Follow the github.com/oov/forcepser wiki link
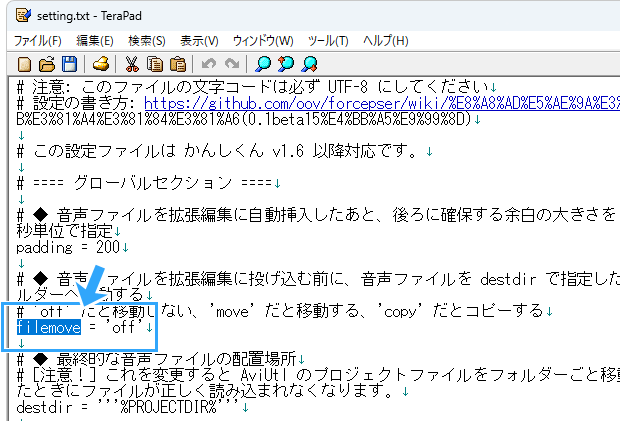The image size is (620, 421). [x=382, y=103]
